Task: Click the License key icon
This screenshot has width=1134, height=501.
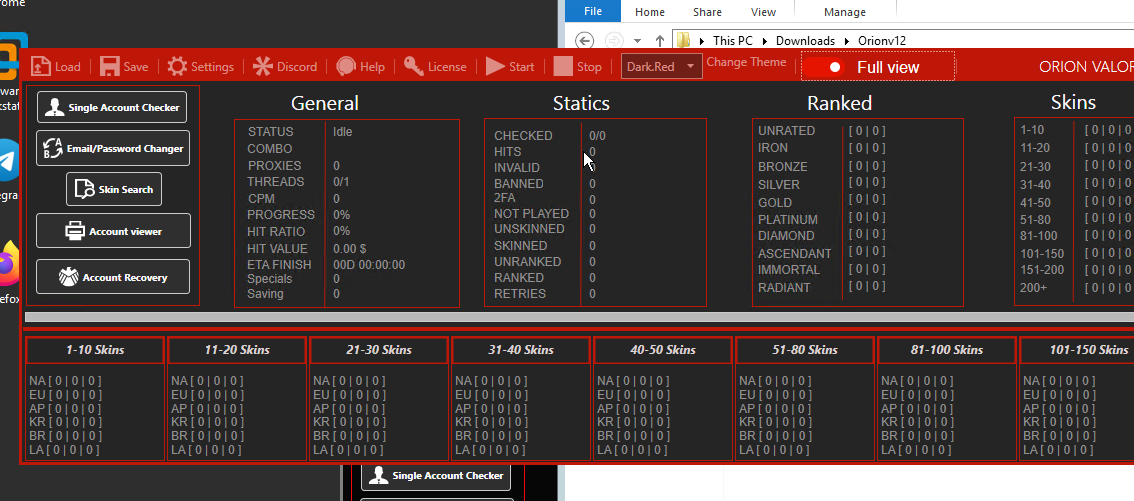Action: pos(414,67)
